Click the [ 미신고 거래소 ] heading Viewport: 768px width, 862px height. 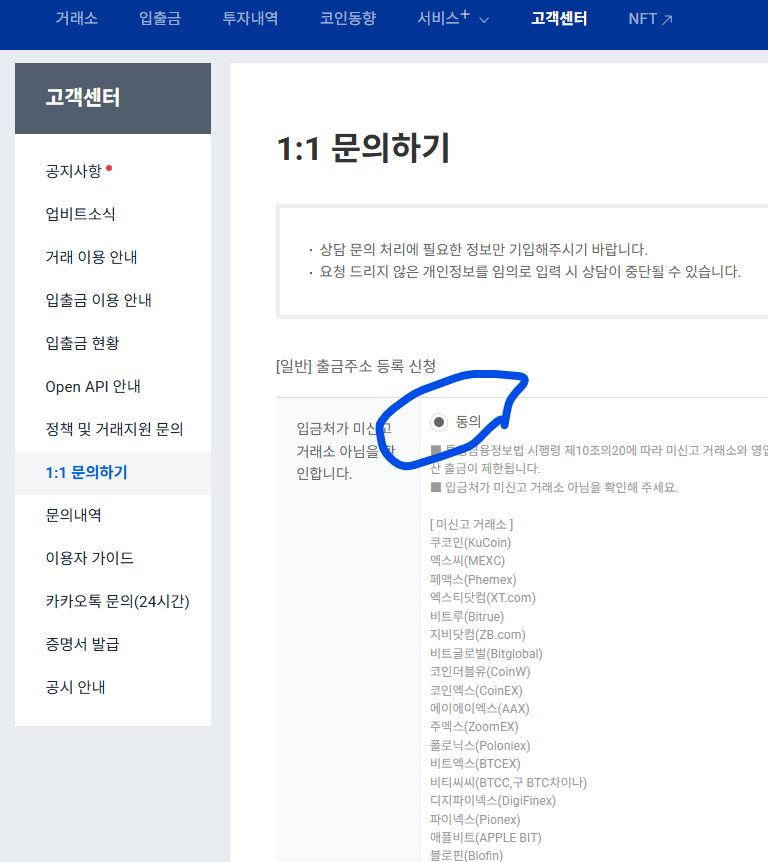pos(471,524)
